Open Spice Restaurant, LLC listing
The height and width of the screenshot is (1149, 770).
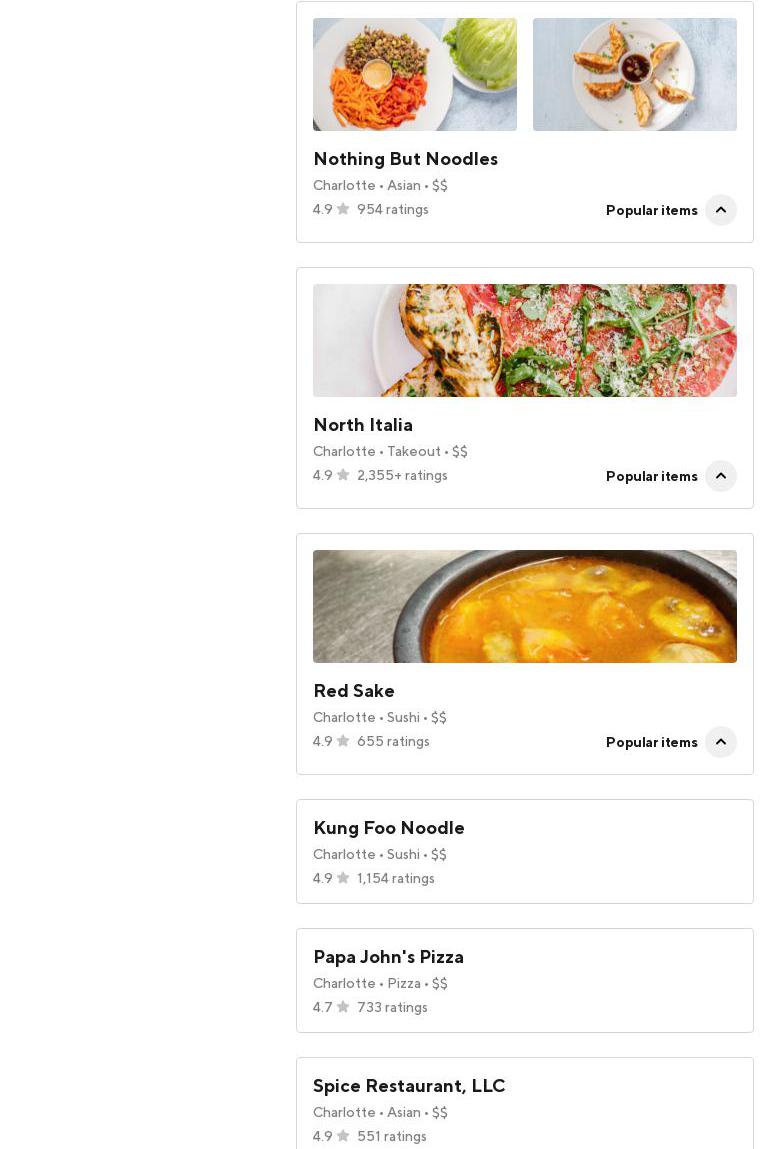click(409, 1086)
